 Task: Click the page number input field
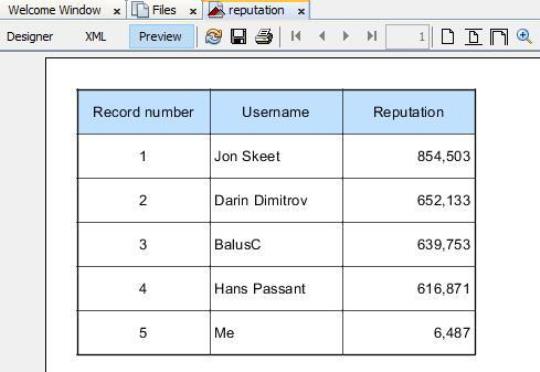(407, 37)
